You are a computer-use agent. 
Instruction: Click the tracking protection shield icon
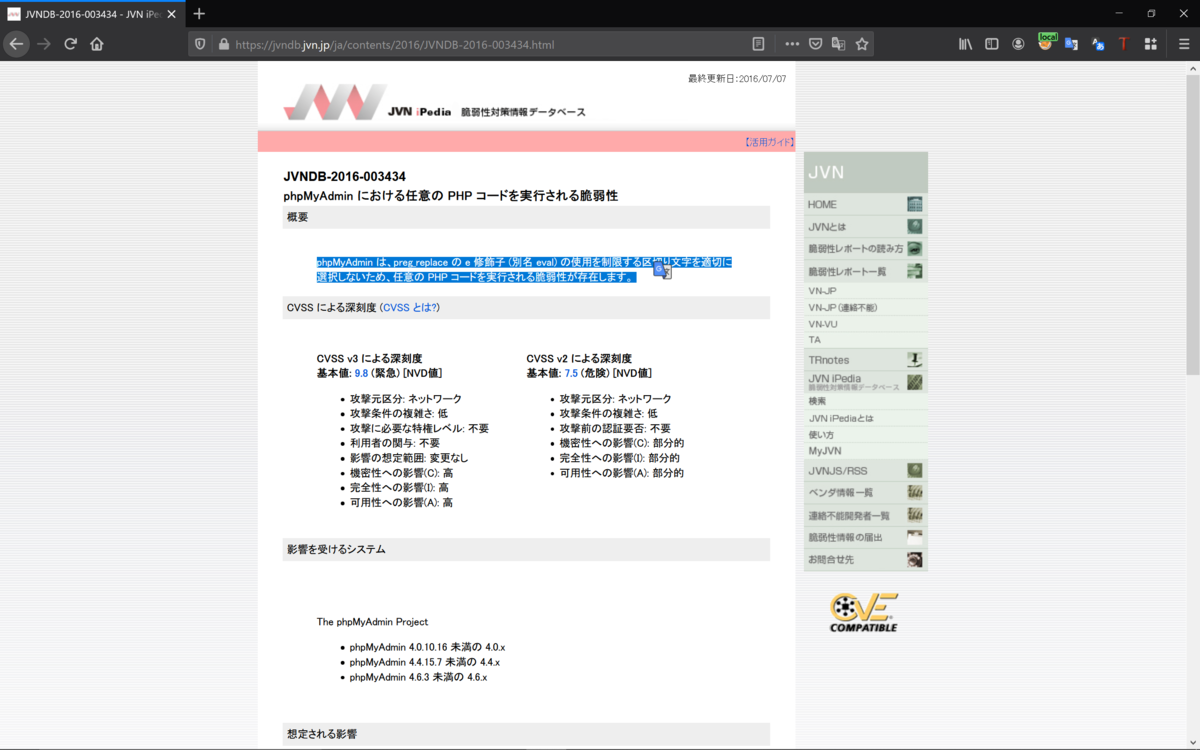(x=200, y=44)
